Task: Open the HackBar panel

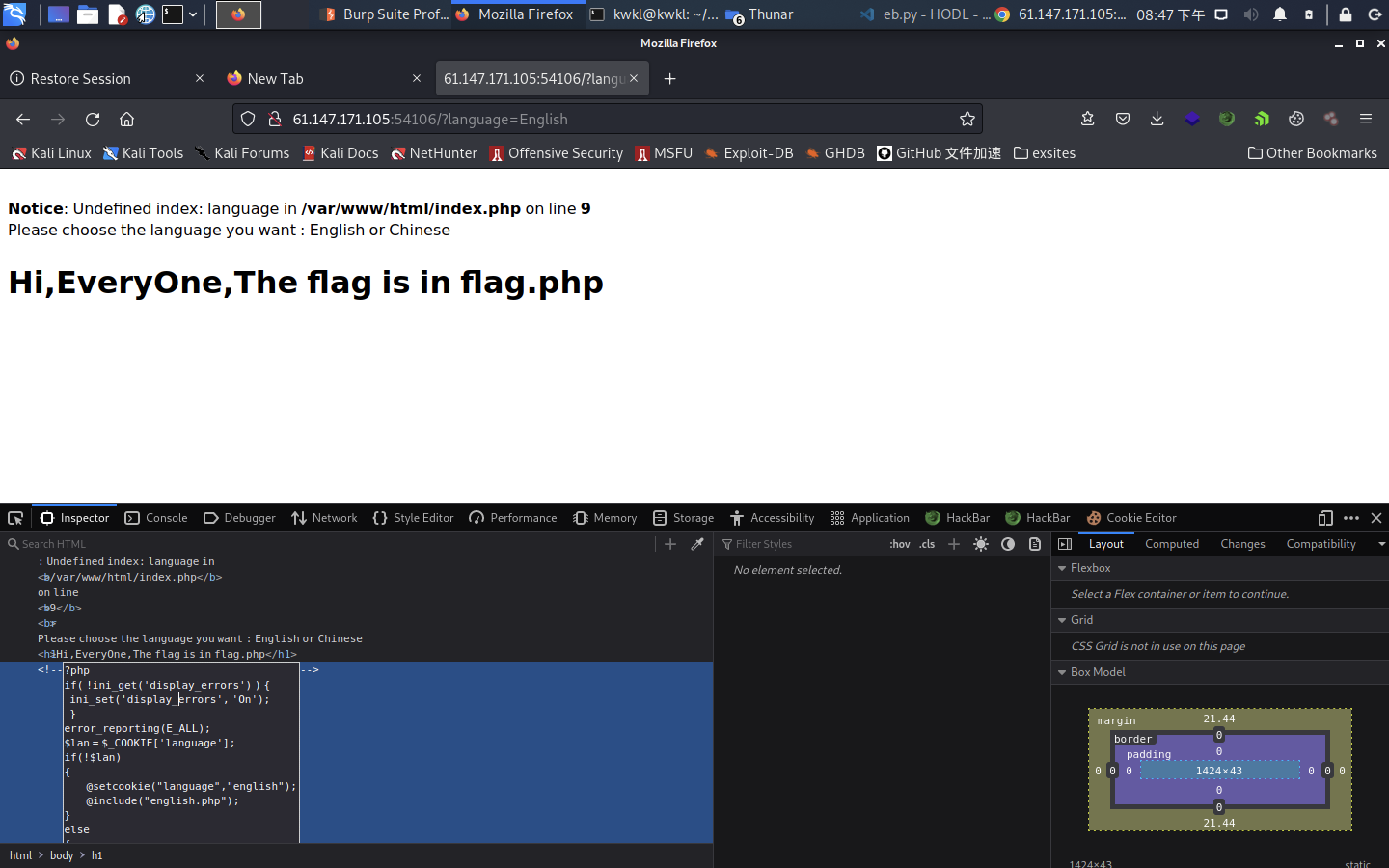Action: pos(957,517)
